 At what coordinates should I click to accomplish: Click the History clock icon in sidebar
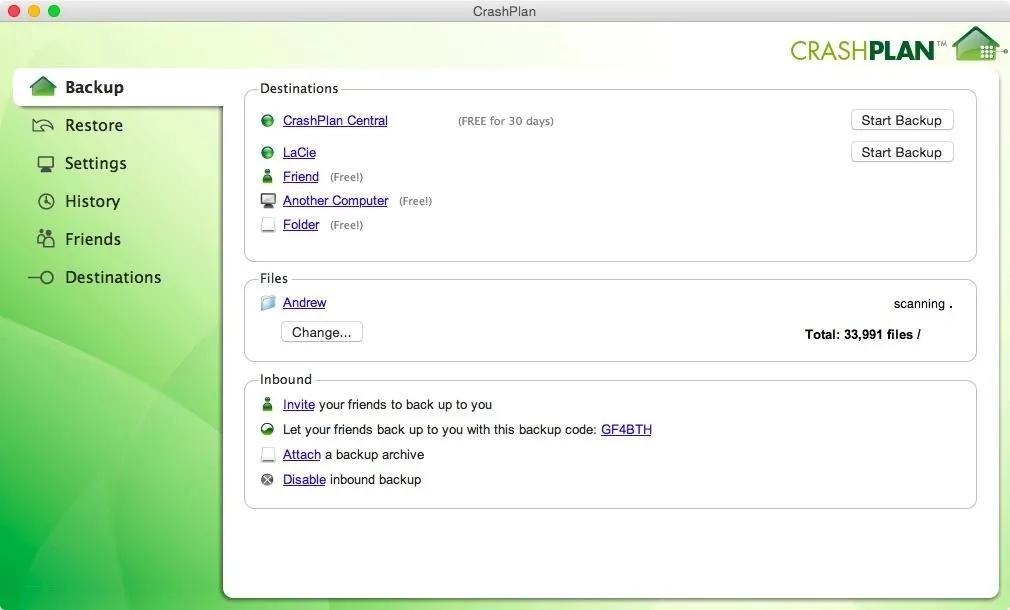tap(46, 201)
